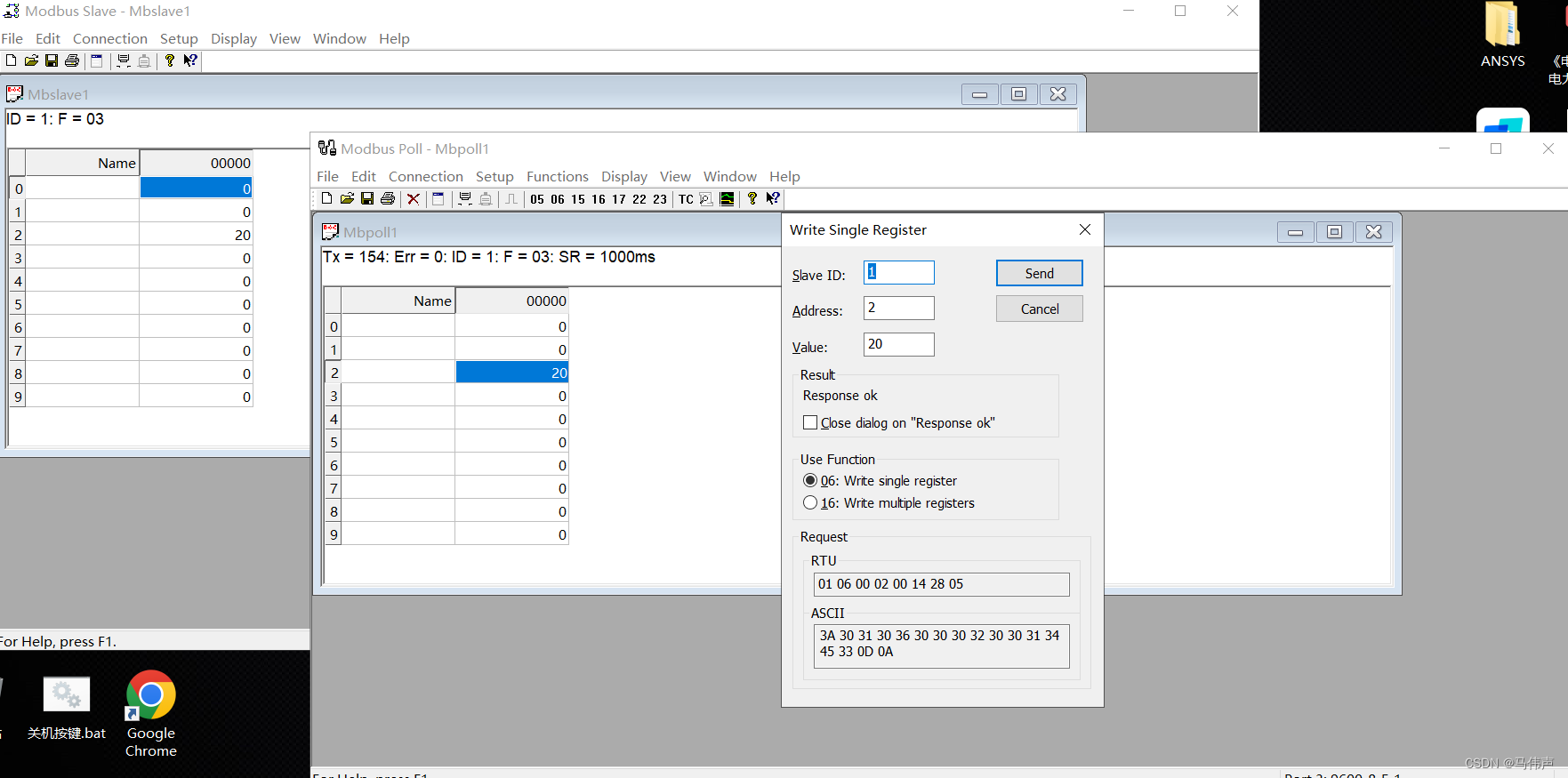Click New document icon in Modbus Poll toolbar
The height and width of the screenshot is (778, 1568).
[326, 198]
